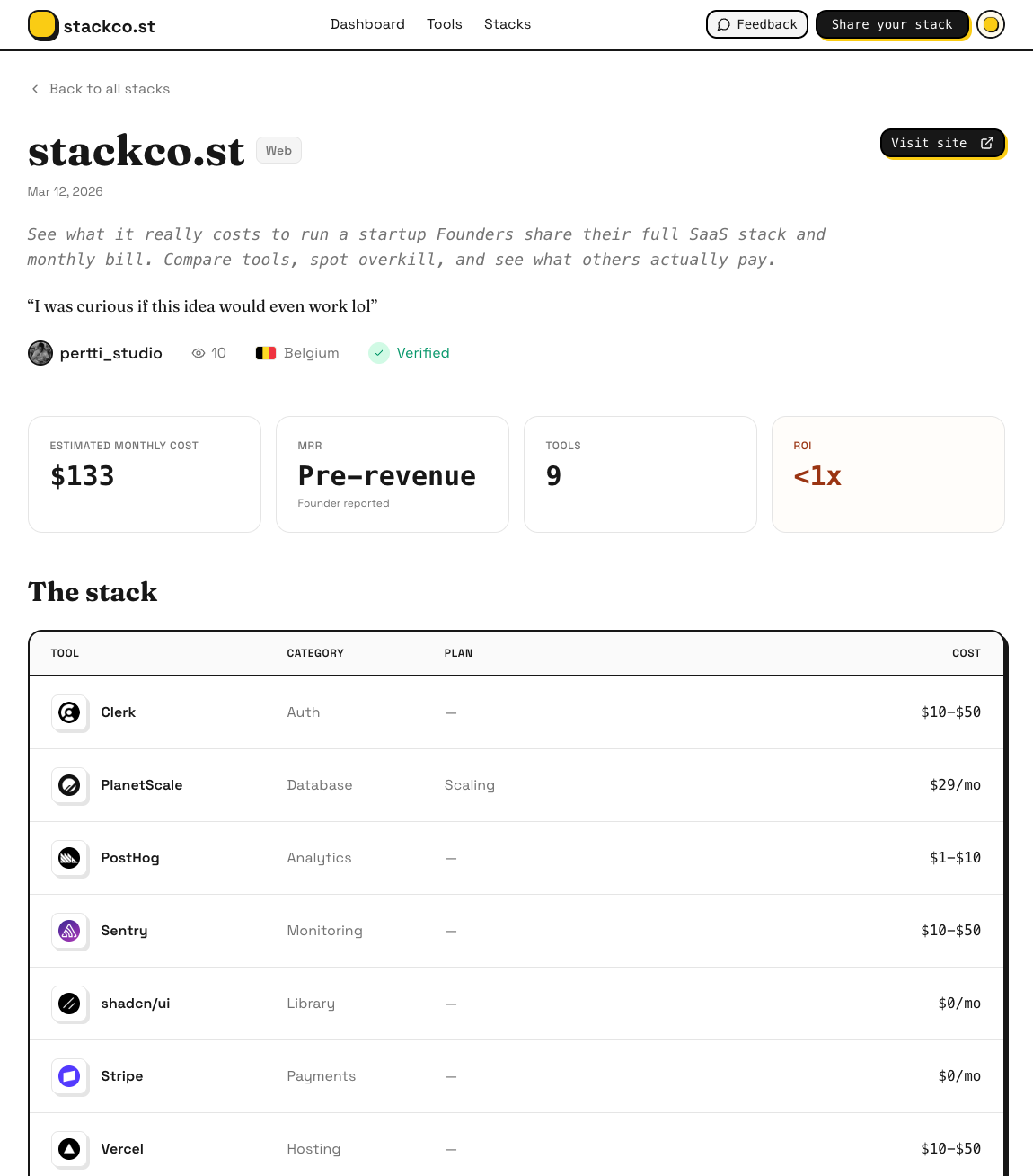Select the Sentry monitoring icon
The width and height of the screenshot is (1033, 1176).
pyautogui.click(x=69, y=931)
